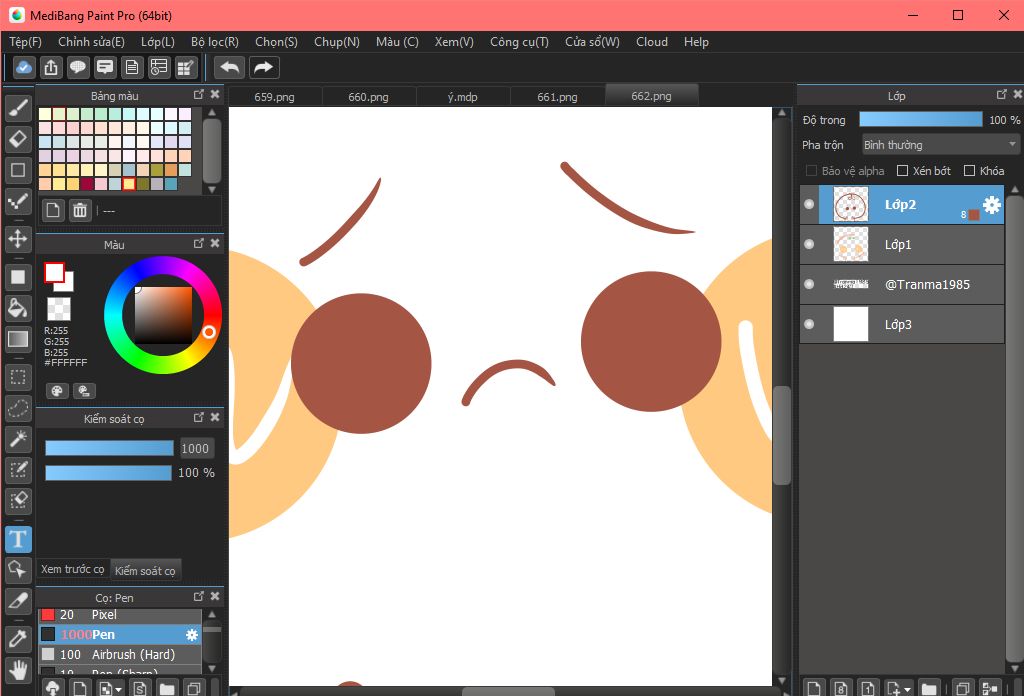Duplicate the layer using the Lớp panel icon

coord(962,688)
